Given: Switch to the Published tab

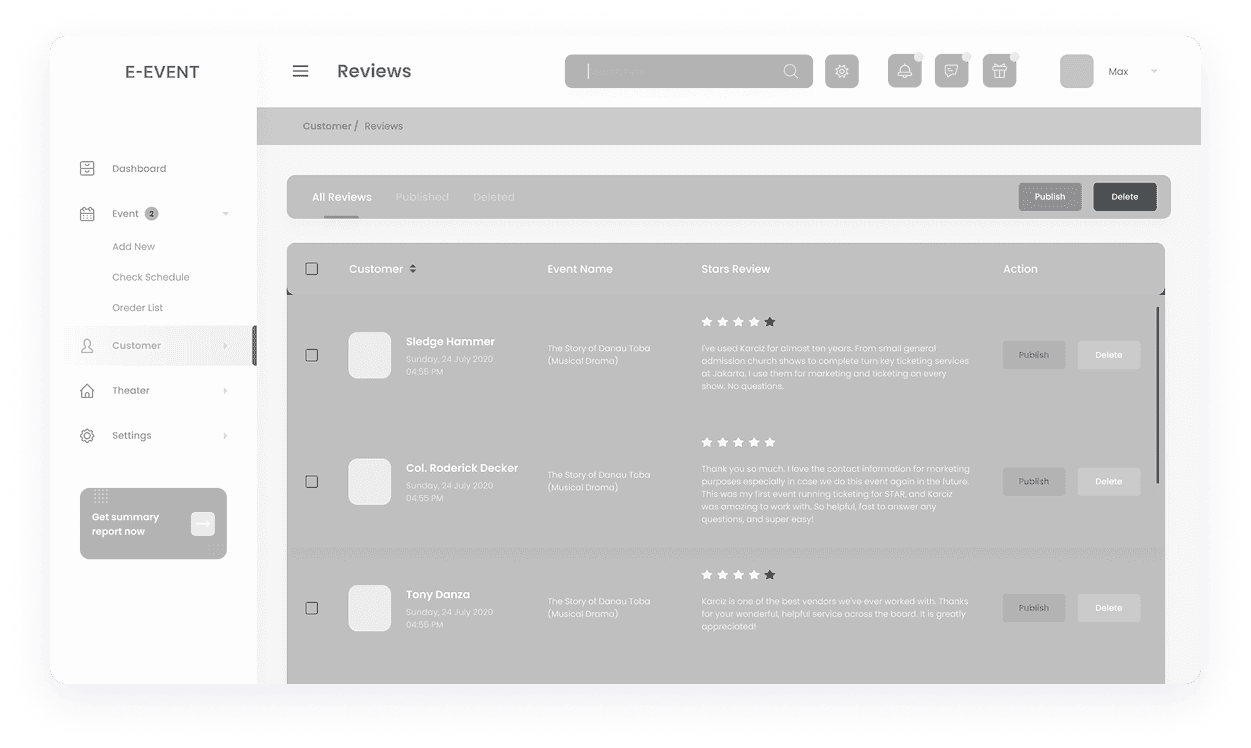Looking at the screenshot, I should tap(422, 196).
